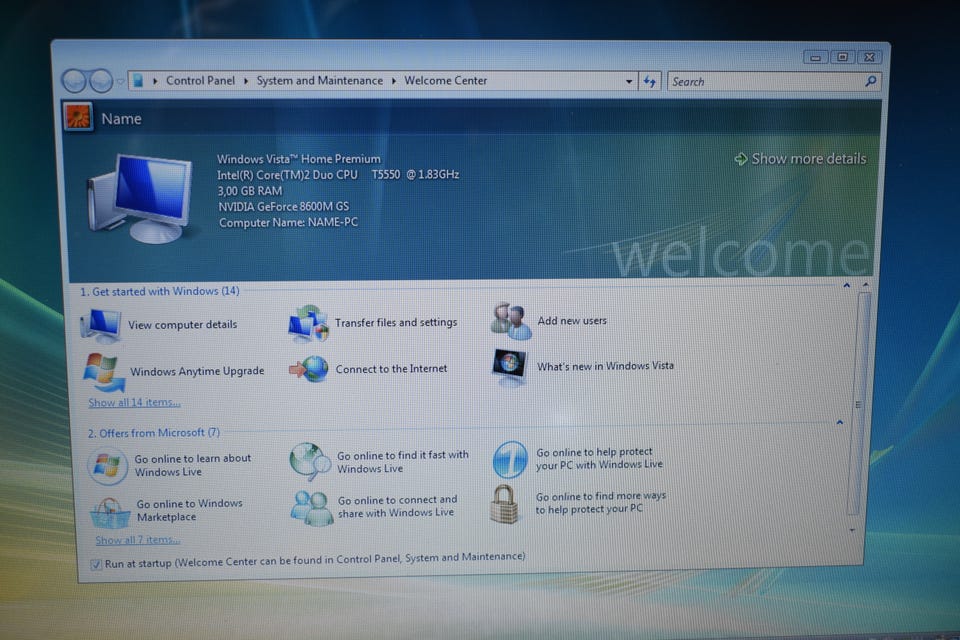Click the padlock icon for more protection
Image resolution: width=960 pixels, height=640 pixels.
pyautogui.click(x=504, y=504)
